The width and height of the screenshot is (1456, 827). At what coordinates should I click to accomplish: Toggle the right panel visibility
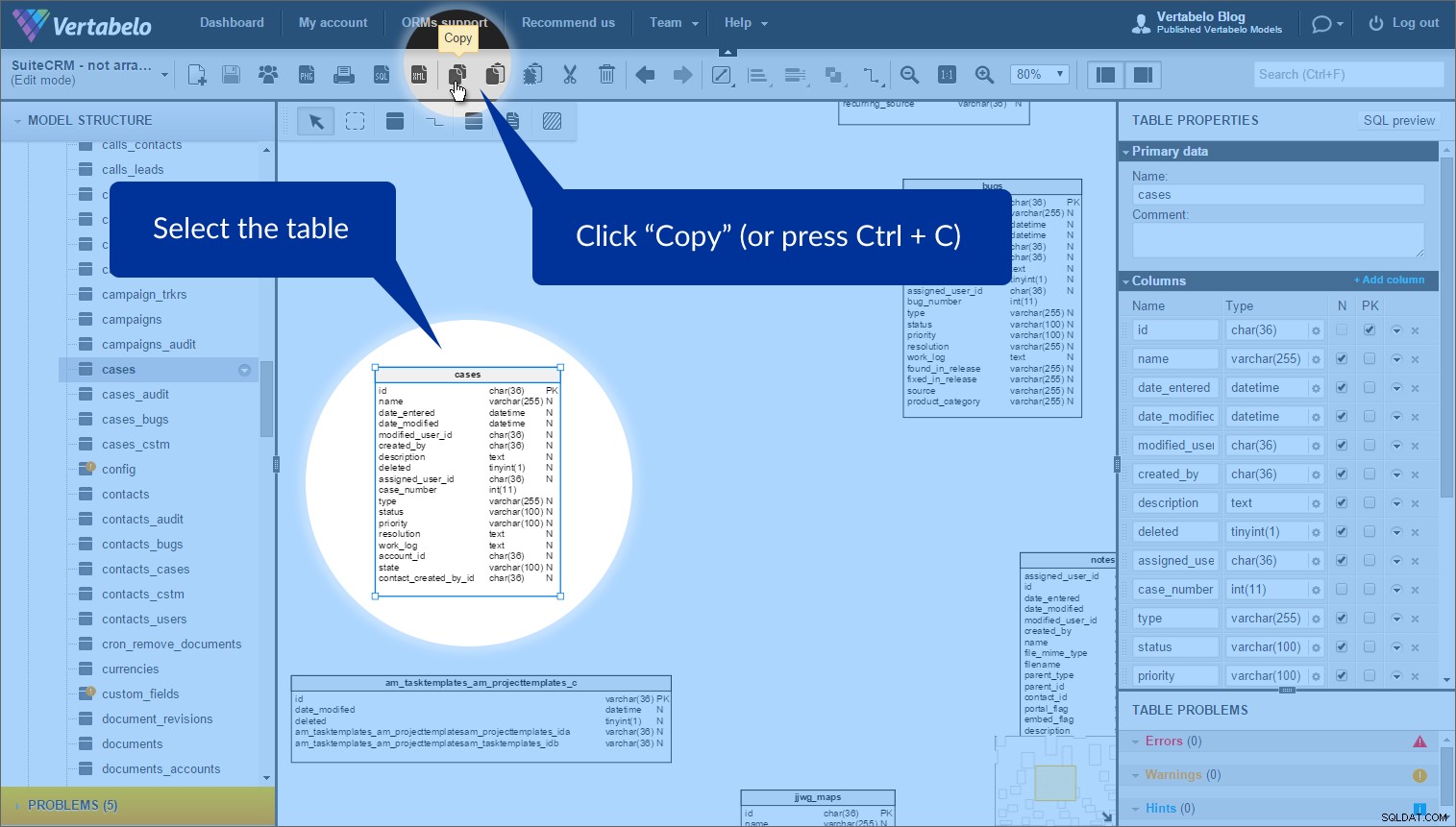click(x=1143, y=75)
